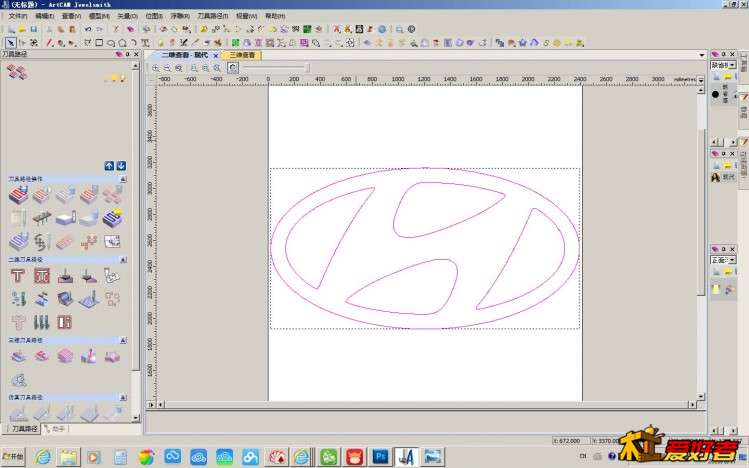Collapse the toolpath simulation section
Screen dimensions: 749x468
click(x=123, y=397)
